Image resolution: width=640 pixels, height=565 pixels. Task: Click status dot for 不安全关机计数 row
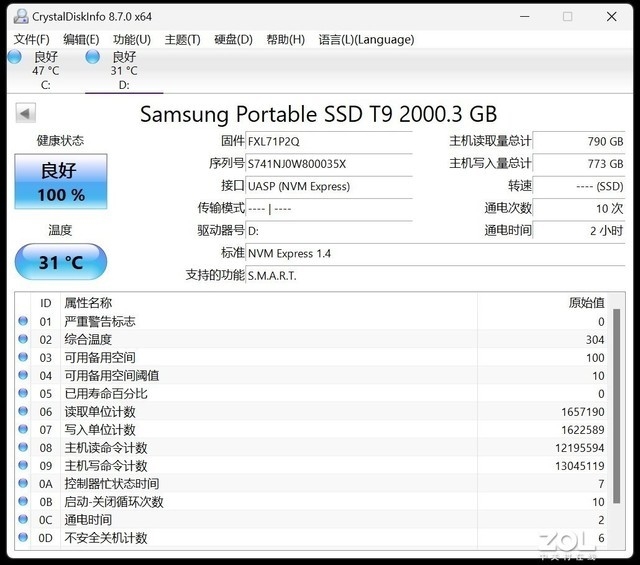(x=24, y=538)
